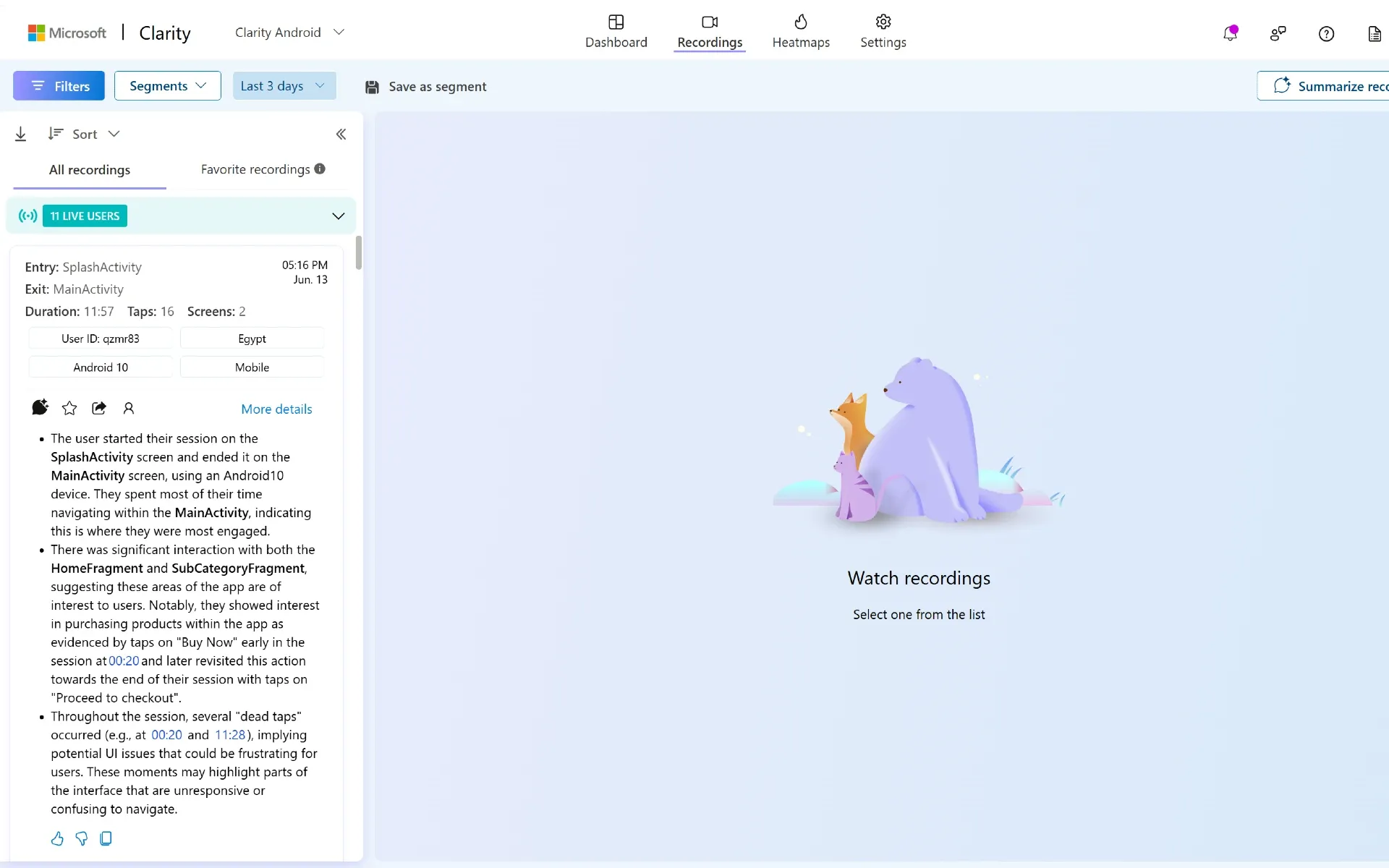Click the Clarity product name

pos(165,33)
